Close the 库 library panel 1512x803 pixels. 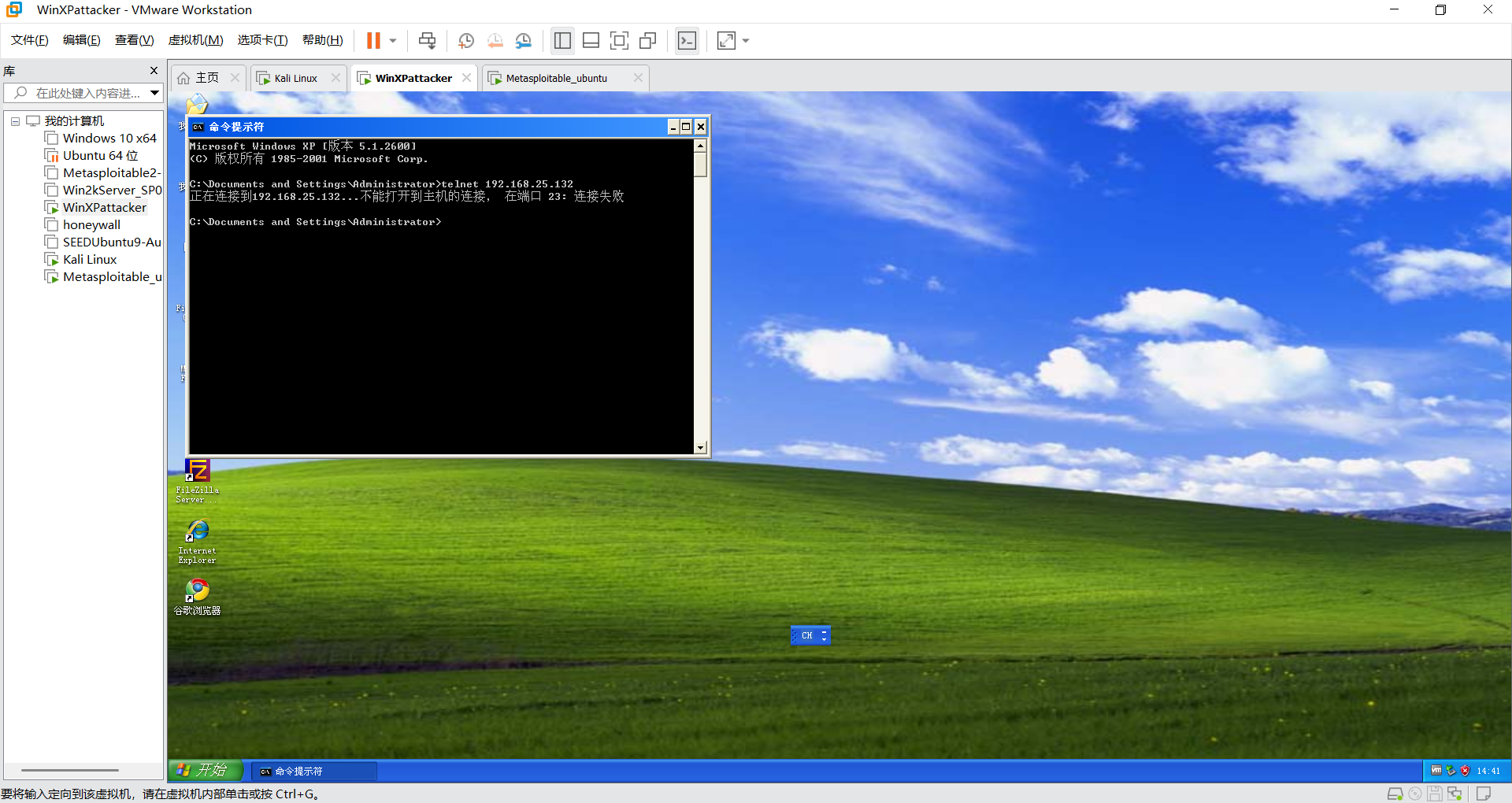(x=154, y=71)
